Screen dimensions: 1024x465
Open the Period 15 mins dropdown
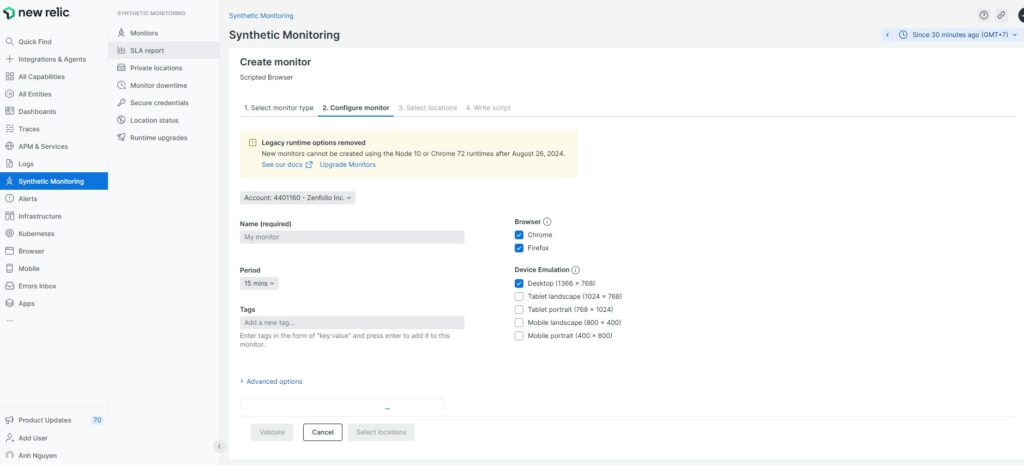pyautogui.click(x=259, y=284)
